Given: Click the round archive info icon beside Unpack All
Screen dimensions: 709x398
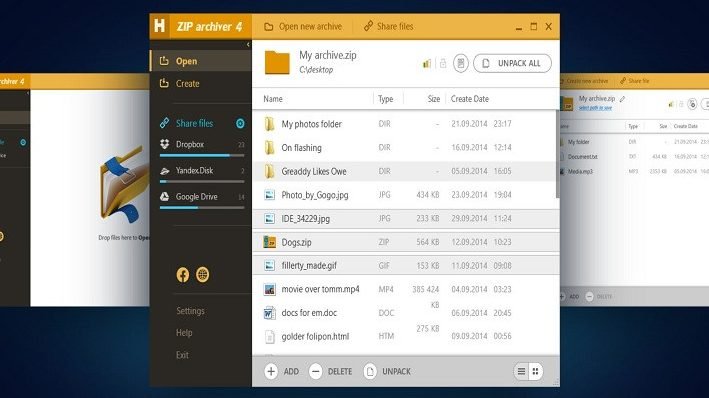Looking at the screenshot, I should click(461, 63).
